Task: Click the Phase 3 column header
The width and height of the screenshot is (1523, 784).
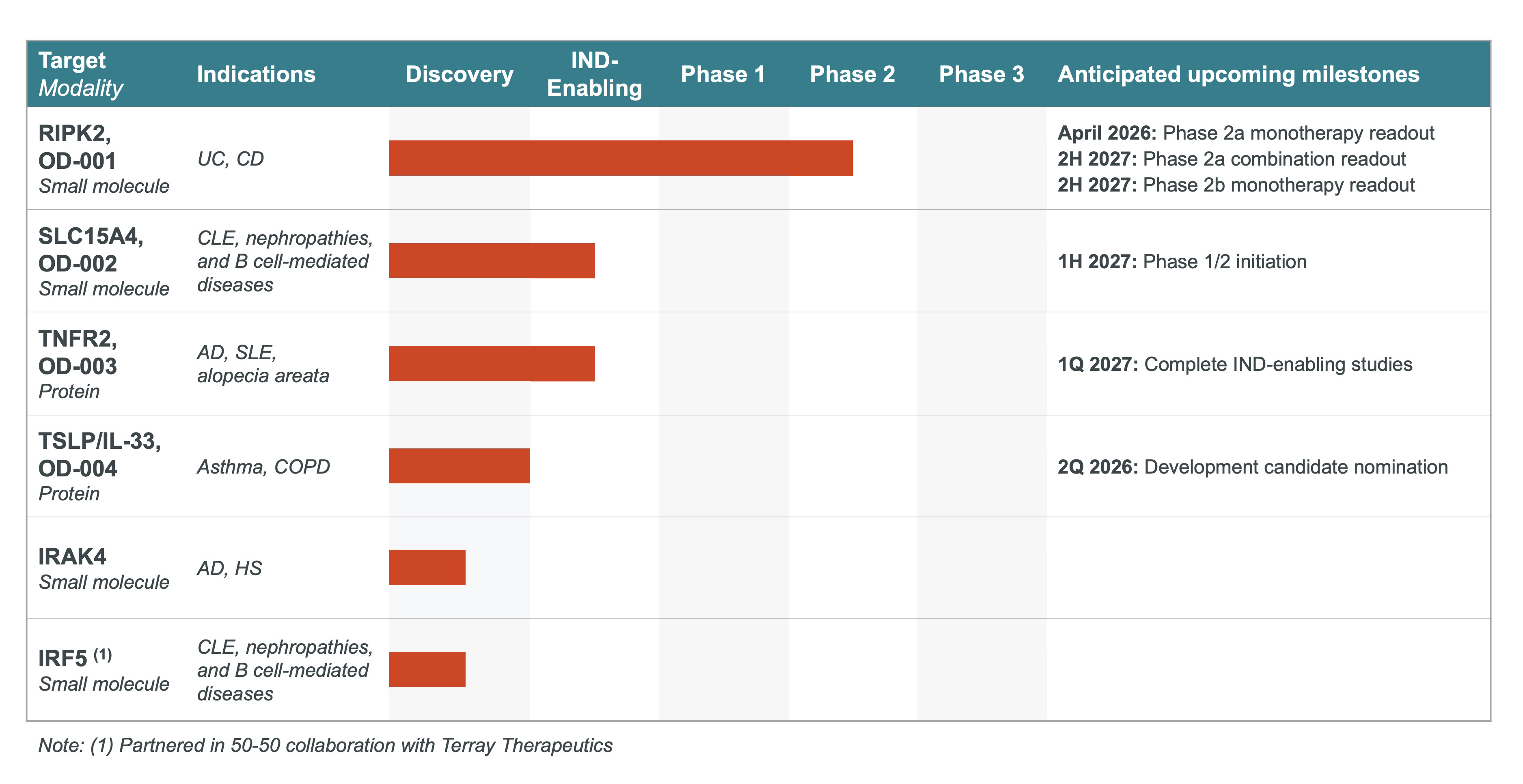Action: tap(982, 74)
